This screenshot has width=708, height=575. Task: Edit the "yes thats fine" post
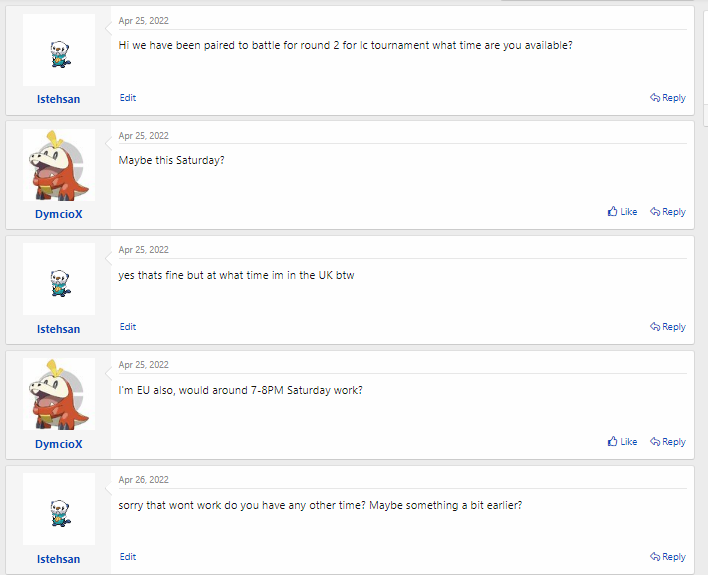[x=128, y=327]
